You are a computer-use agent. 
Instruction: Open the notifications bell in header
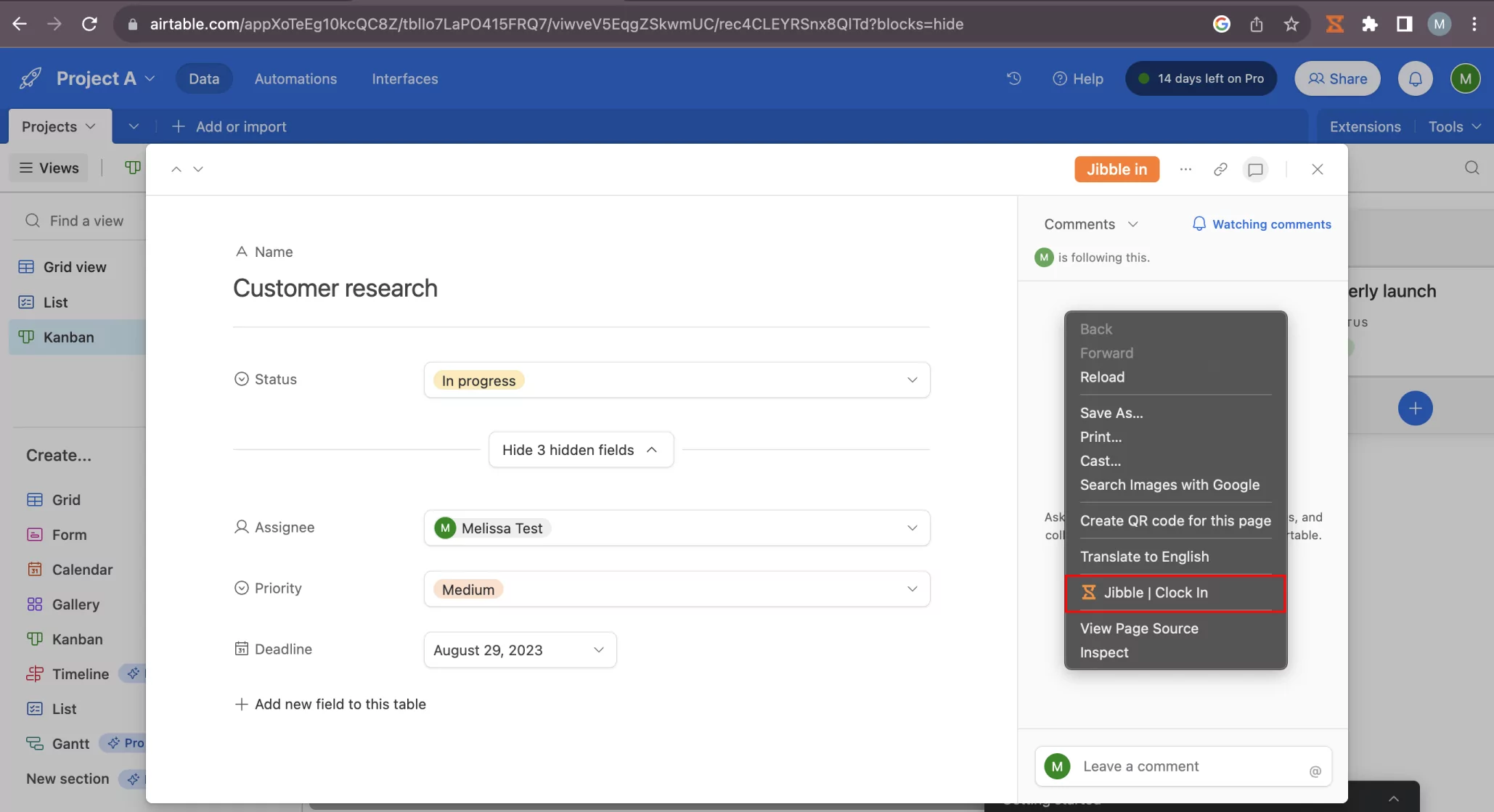(1415, 78)
